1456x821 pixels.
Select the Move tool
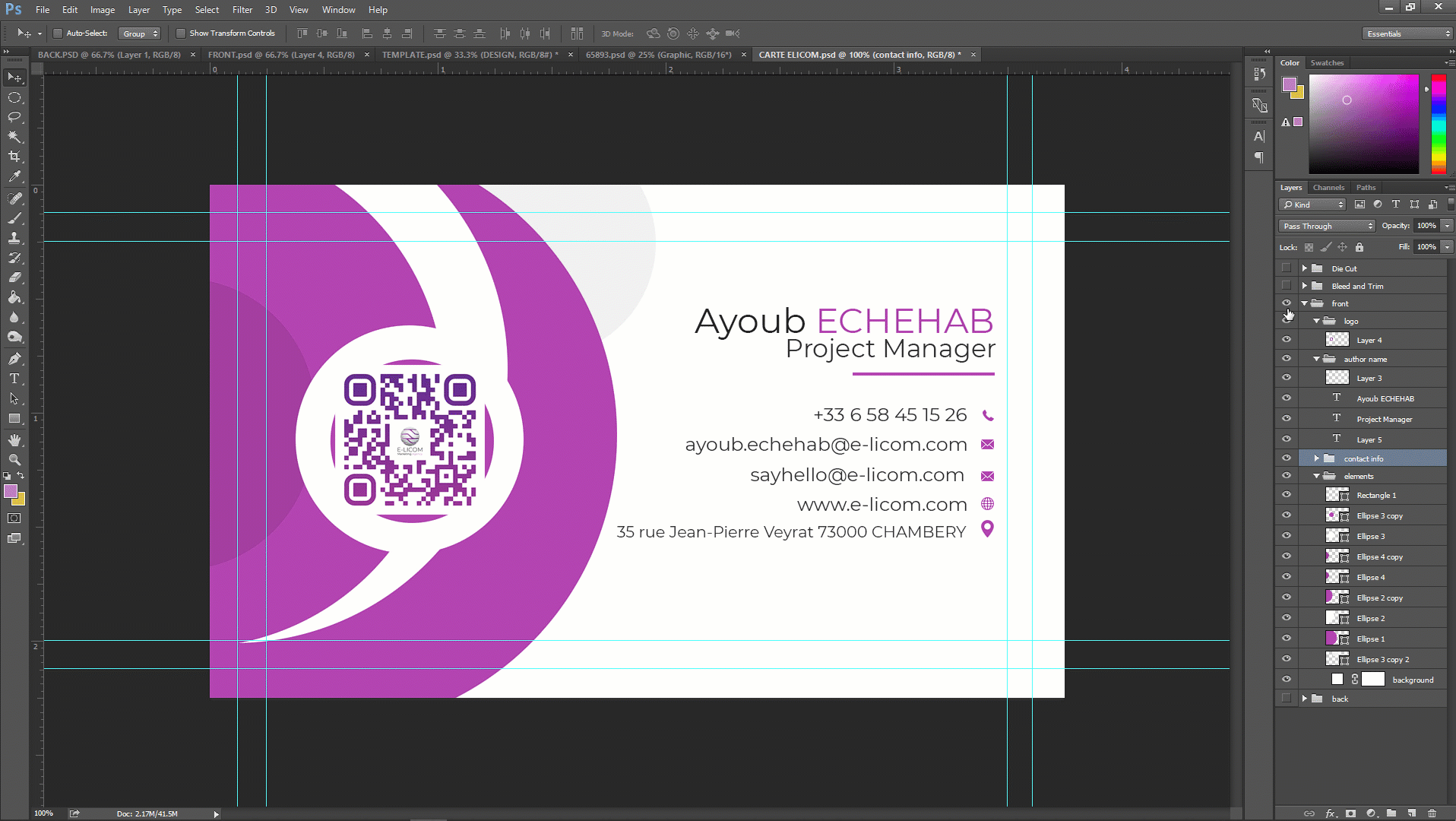point(14,78)
